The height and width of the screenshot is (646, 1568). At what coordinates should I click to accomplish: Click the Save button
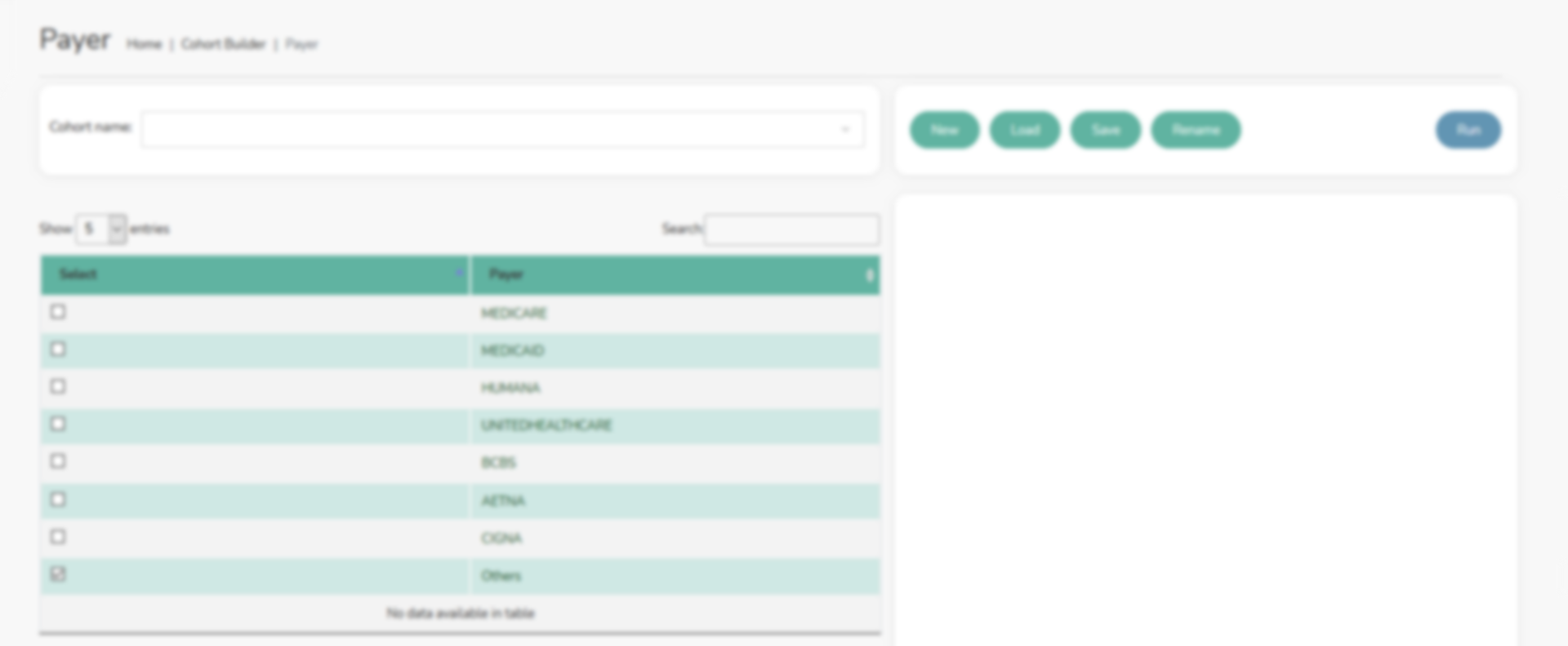(x=1105, y=131)
